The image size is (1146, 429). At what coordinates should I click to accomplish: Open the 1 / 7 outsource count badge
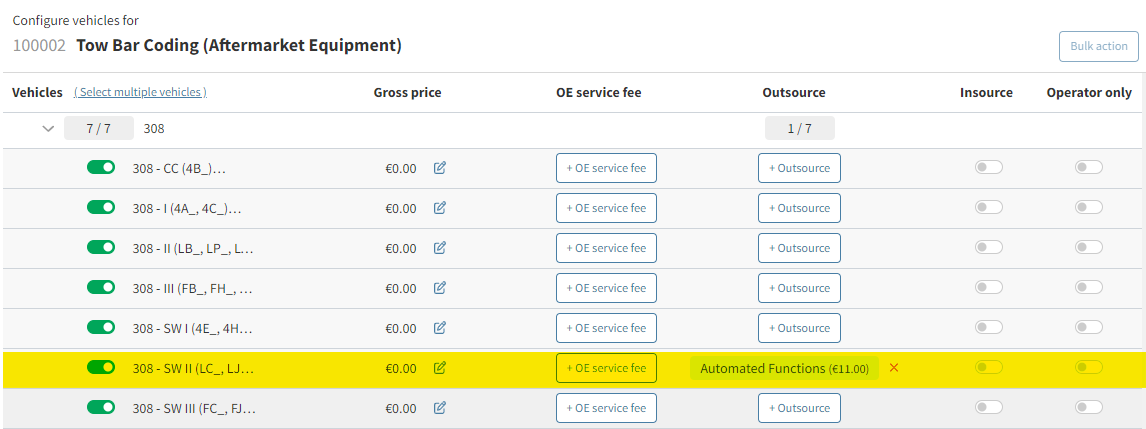[799, 128]
